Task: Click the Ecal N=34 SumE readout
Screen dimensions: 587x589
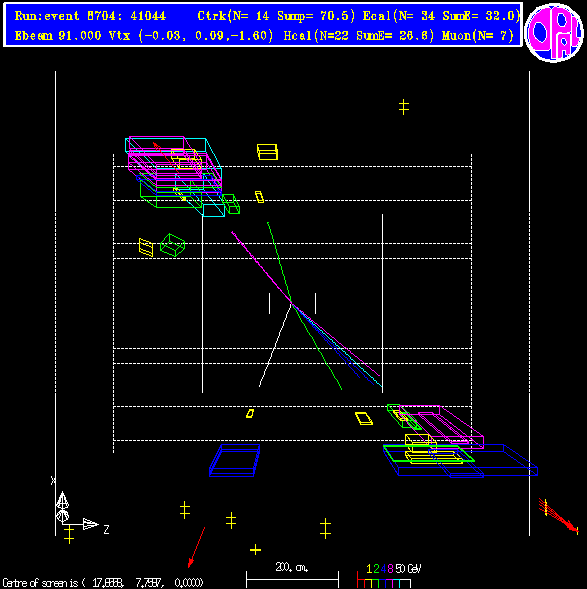Action: (442, 16)
